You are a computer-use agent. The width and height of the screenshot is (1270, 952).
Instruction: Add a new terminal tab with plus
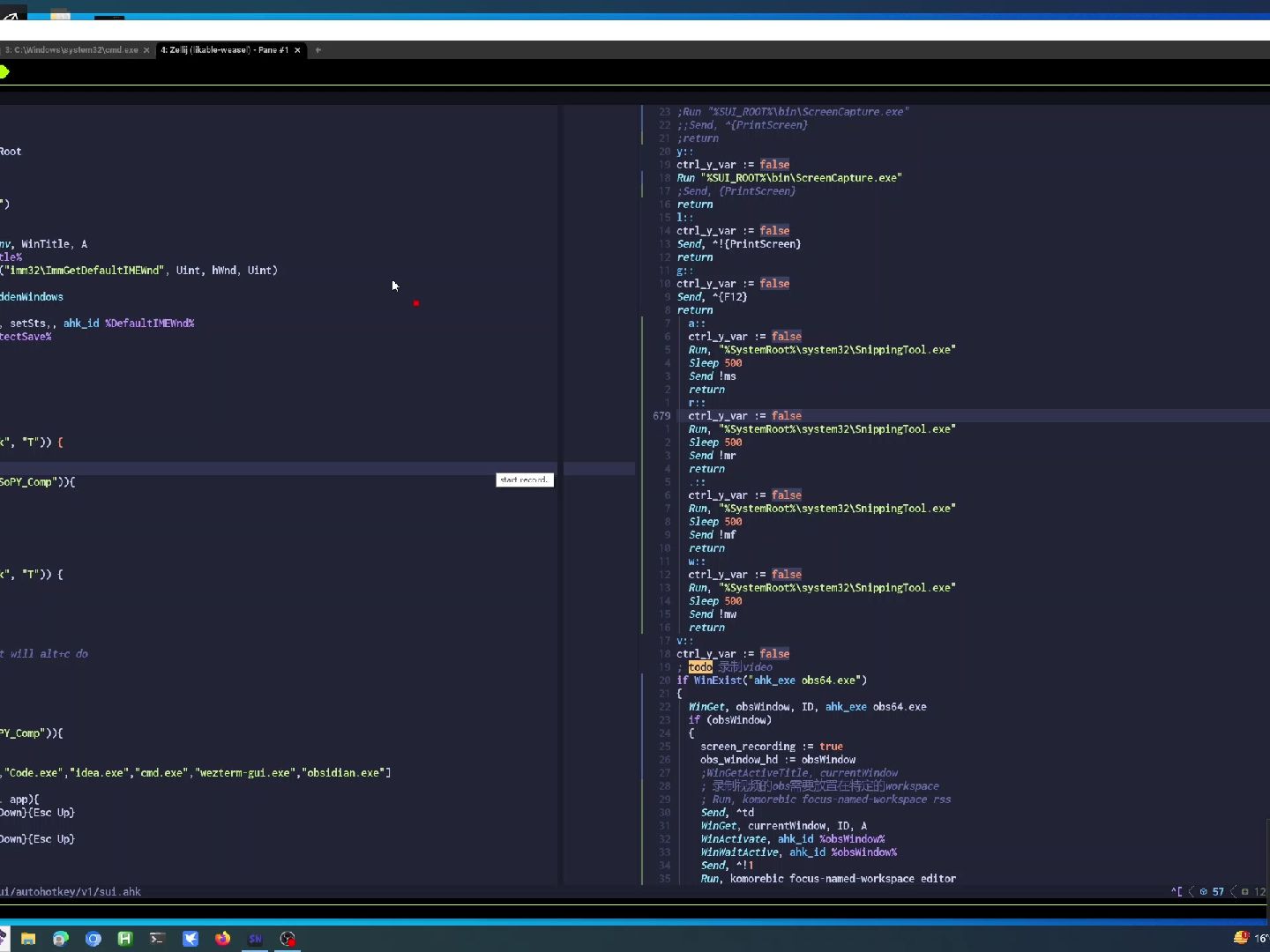point(318,50)
